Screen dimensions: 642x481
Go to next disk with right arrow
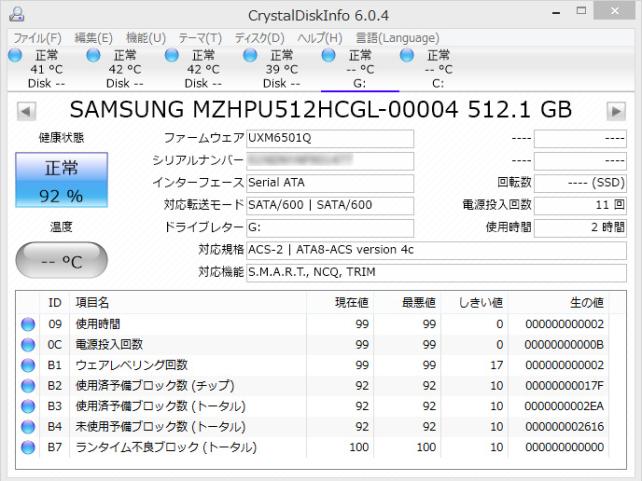[x=616, y=110]
